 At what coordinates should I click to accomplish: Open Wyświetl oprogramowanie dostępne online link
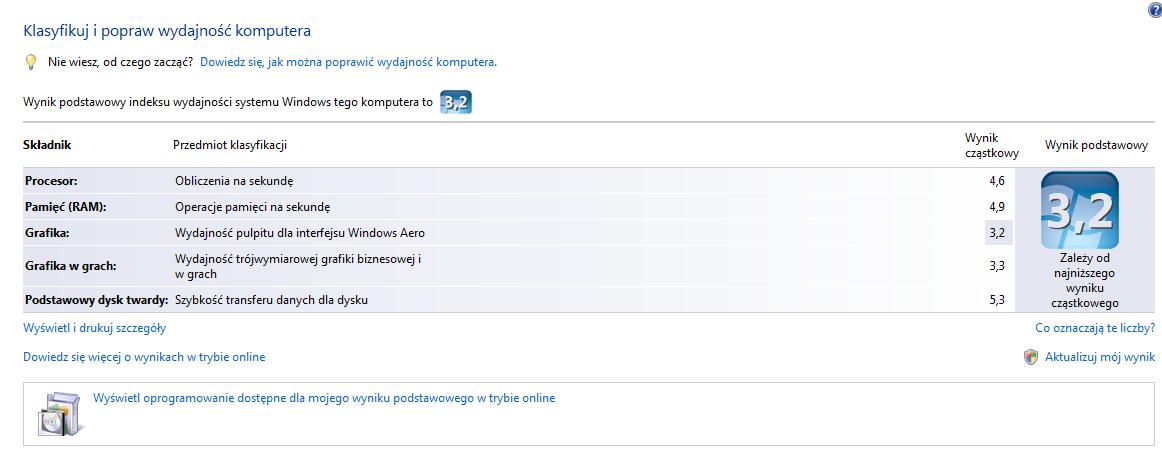tap(324, 398)
